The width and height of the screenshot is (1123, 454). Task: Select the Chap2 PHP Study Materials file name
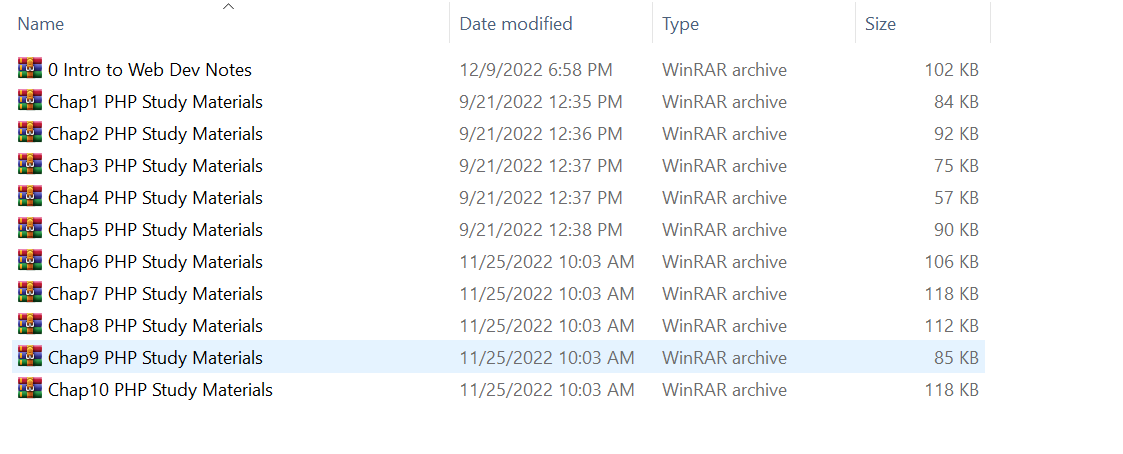coord(155,134)
